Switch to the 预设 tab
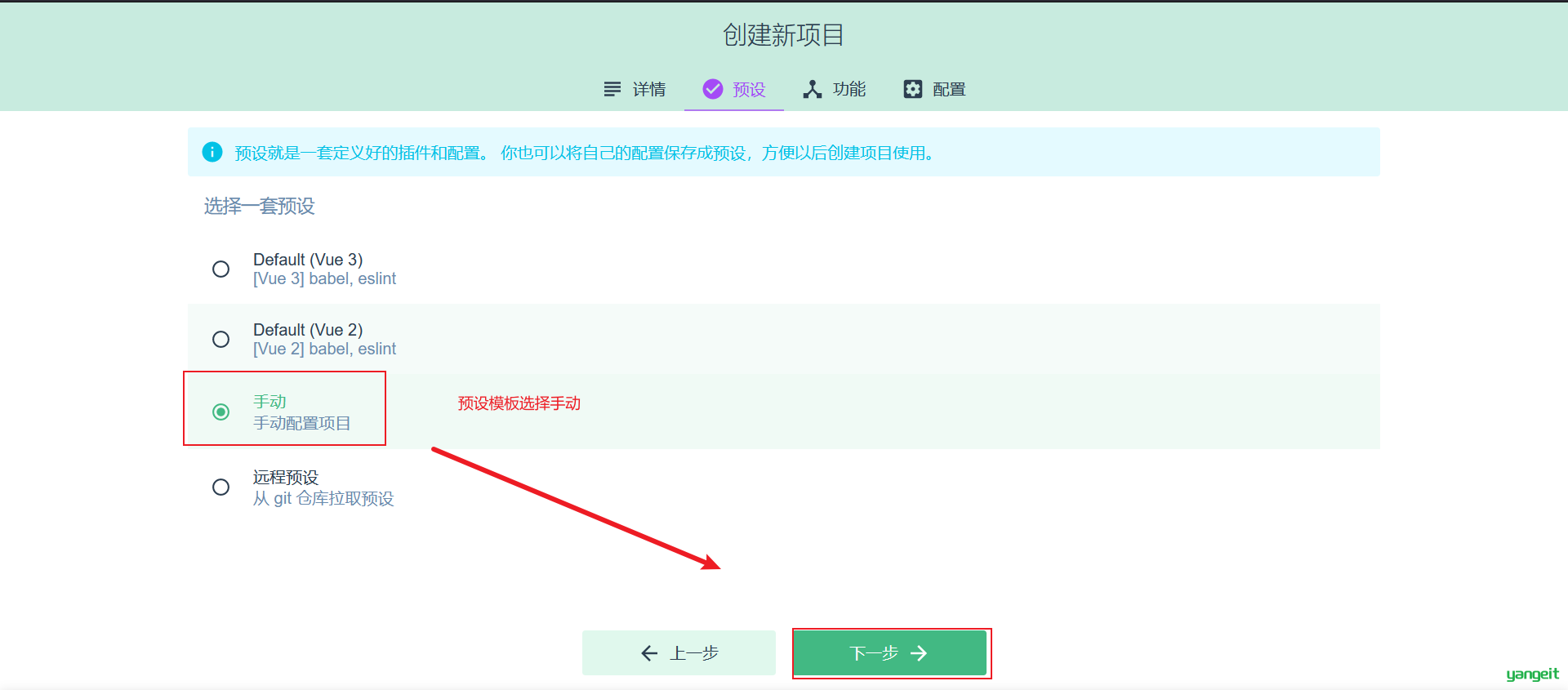The width and height of the screenshot is (1568, 690). pyautogui.click(x=734, y=89)
